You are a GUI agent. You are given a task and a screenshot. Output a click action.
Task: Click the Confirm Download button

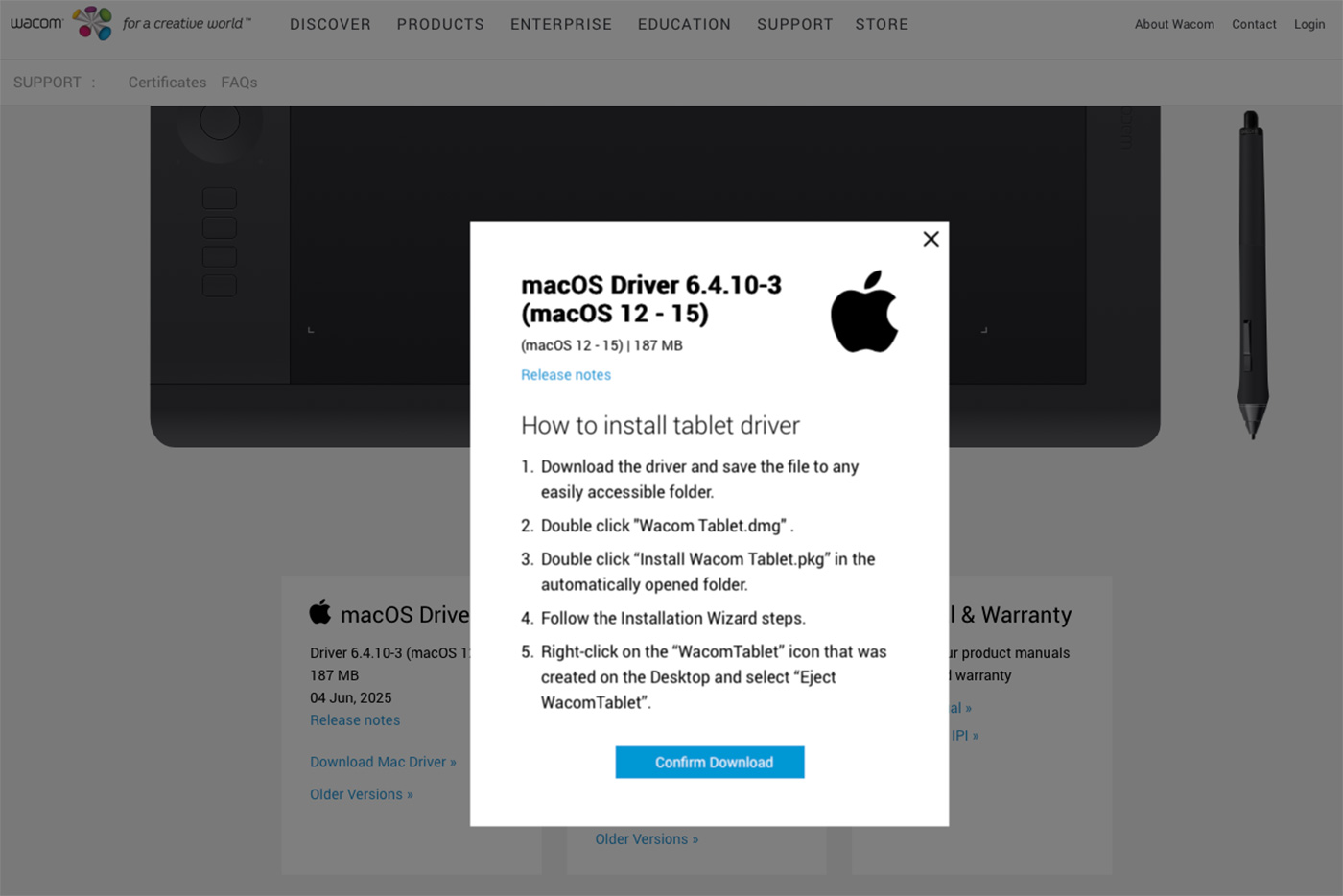click(x=710, y=762)
